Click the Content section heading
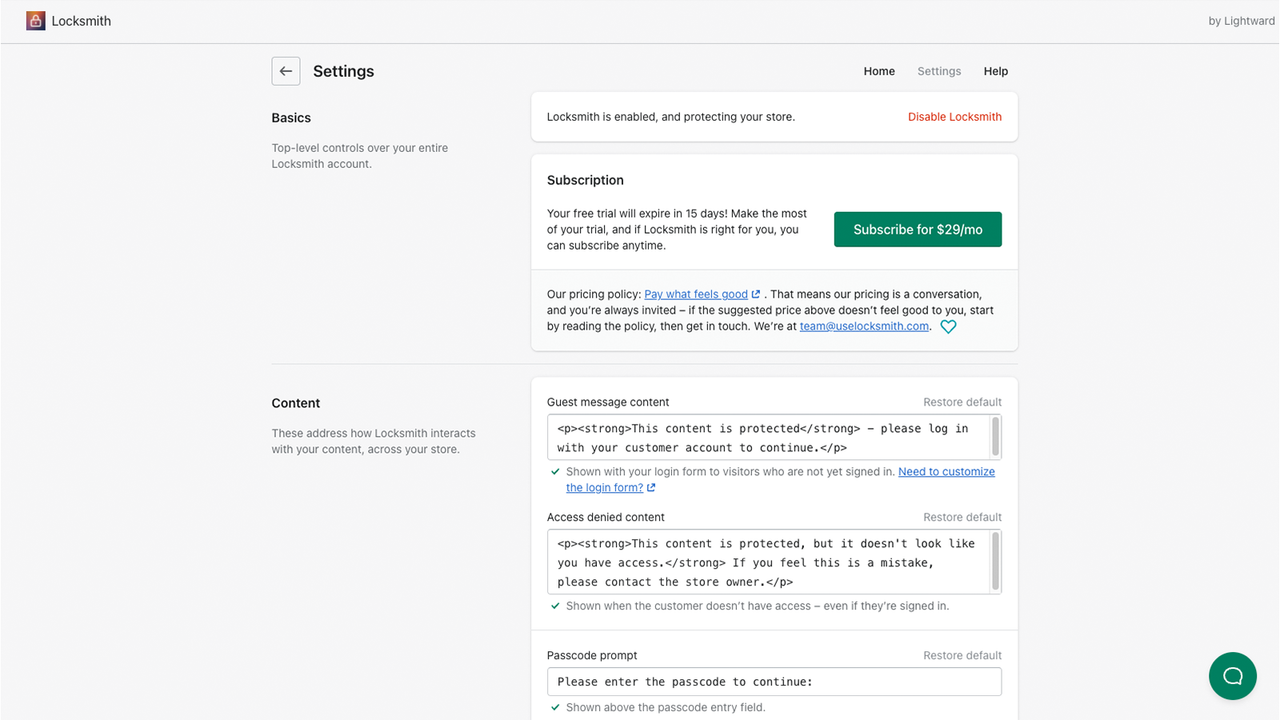This screenshot has width=1280, height=720. [296, 403]
